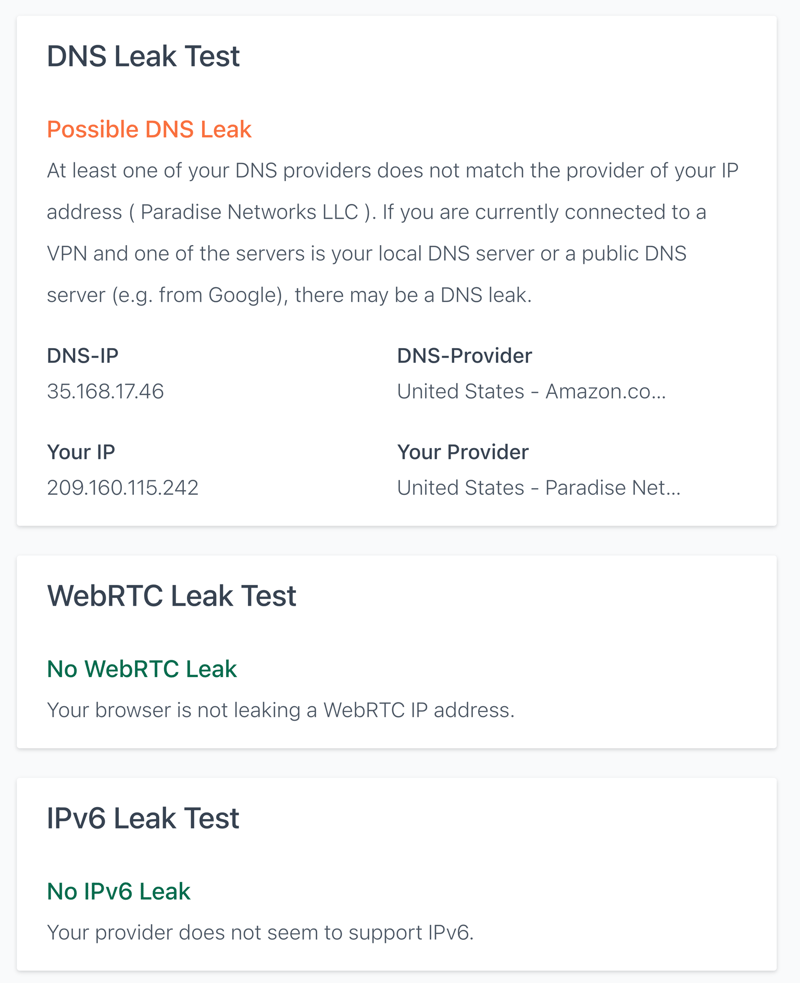Click the No WebRTC Leak status
800x983 pixels.
(x=142, y=669)
